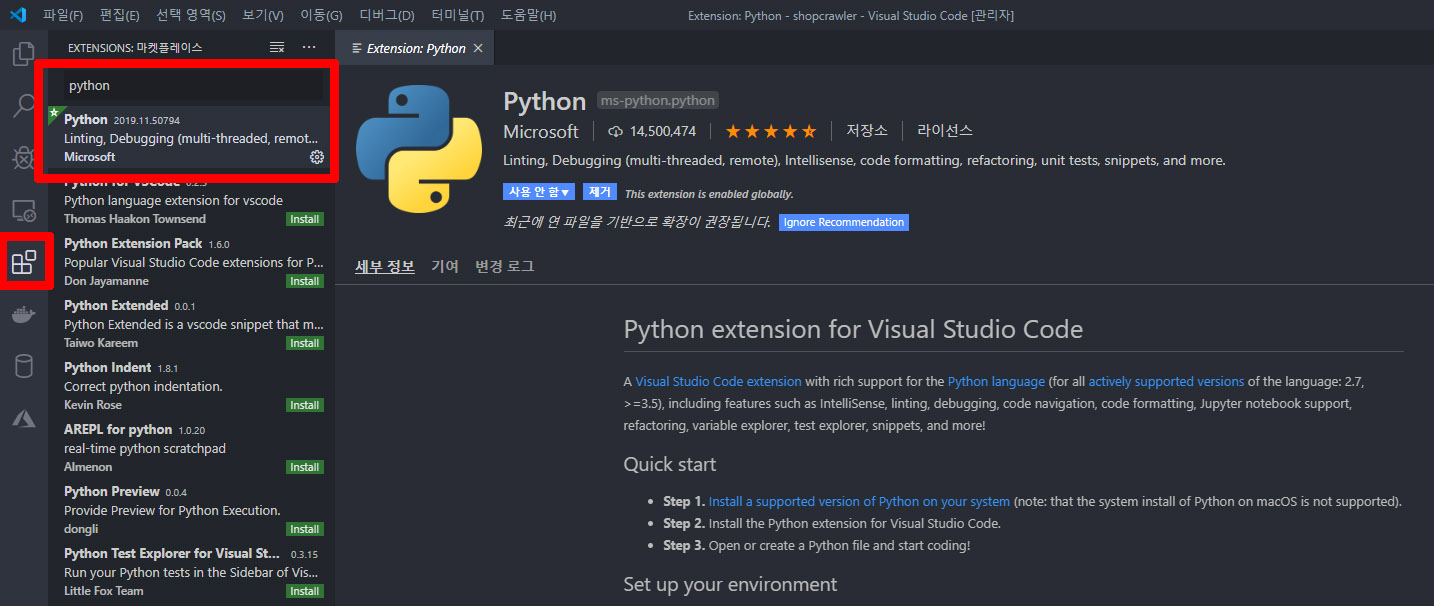Open the Debug view in activity bar
The image size is (1434, 606).
tap(24, 158)
